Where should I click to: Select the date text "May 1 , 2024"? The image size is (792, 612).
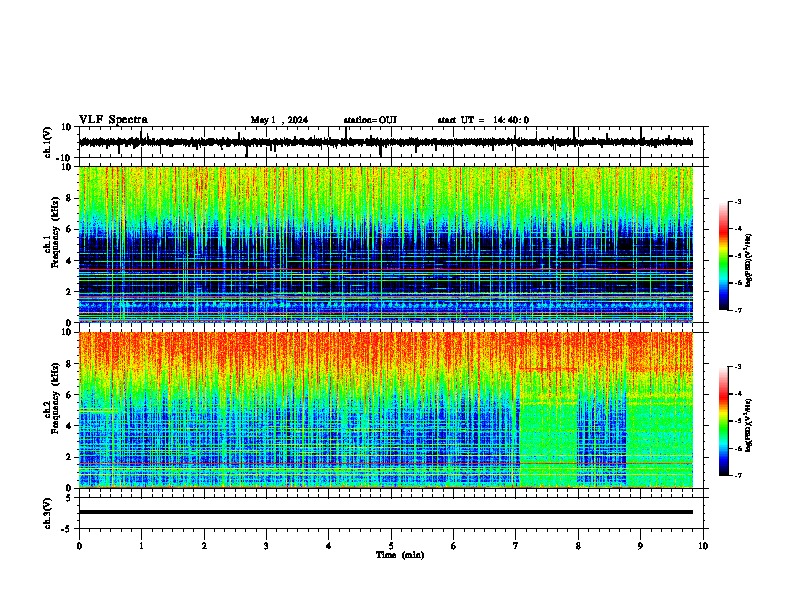pos(279,120)
